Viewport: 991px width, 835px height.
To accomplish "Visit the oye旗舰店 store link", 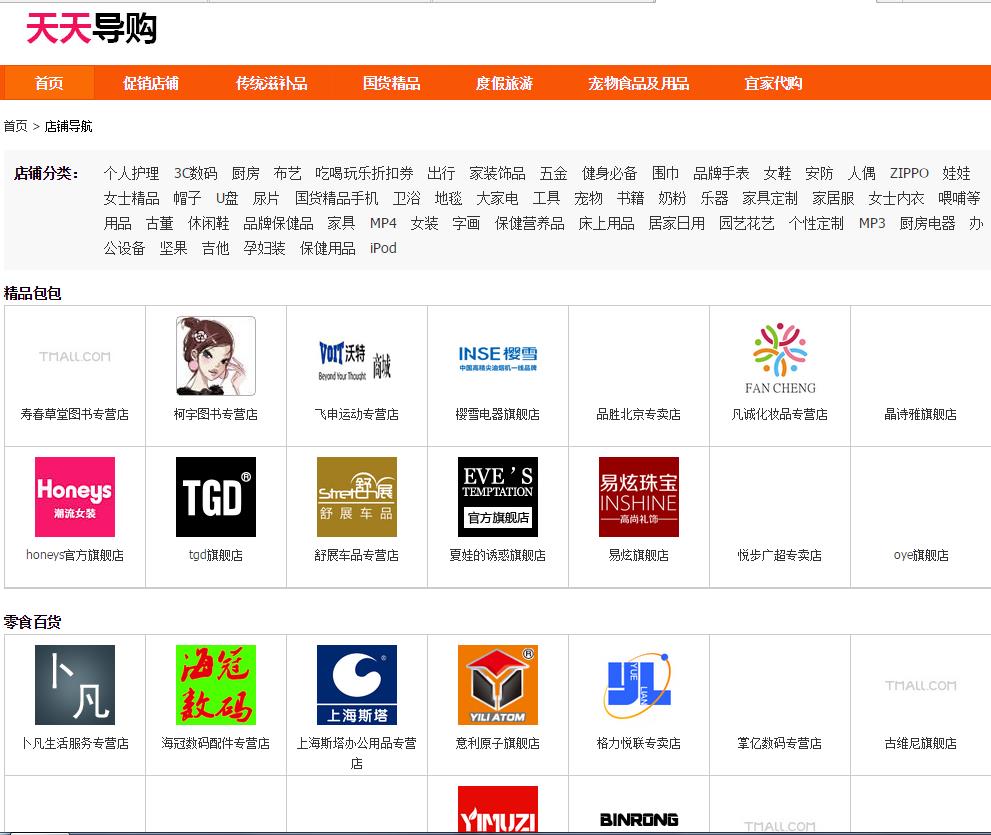I will click(921, 555).
